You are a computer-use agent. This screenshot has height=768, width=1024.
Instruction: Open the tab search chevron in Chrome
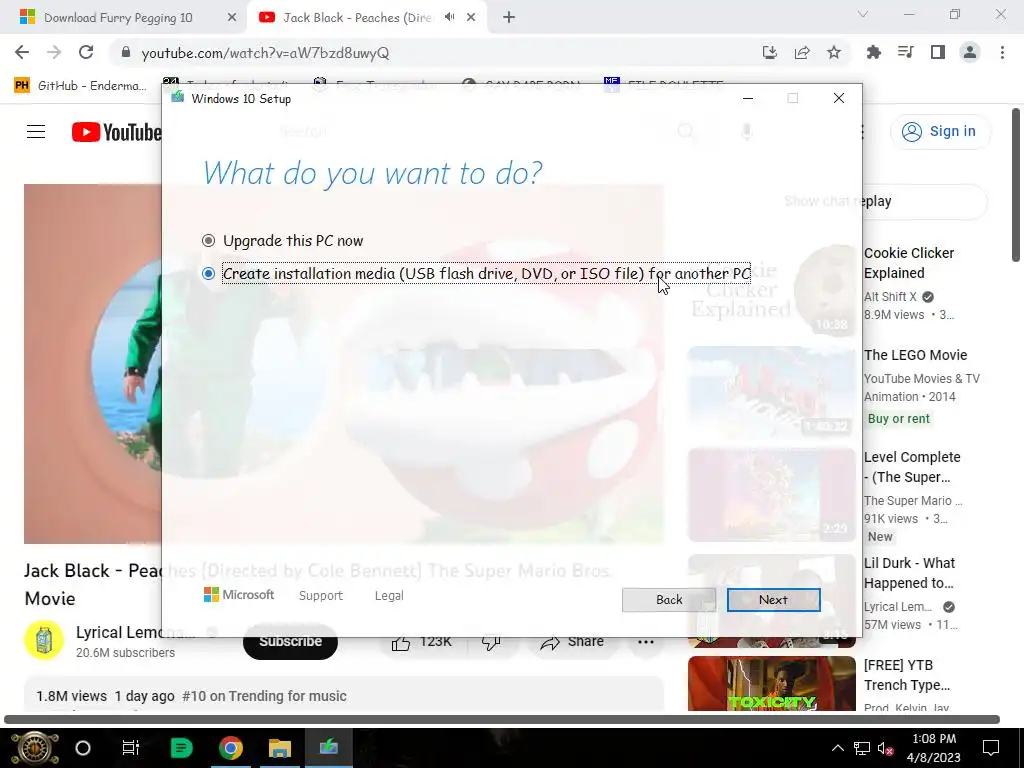(863, 14)
